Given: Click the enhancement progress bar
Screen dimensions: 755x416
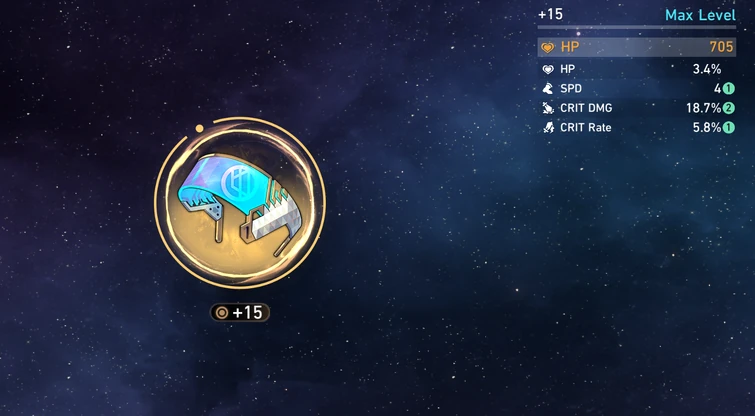Looking at the screenshot, I should tap(637, 27).
